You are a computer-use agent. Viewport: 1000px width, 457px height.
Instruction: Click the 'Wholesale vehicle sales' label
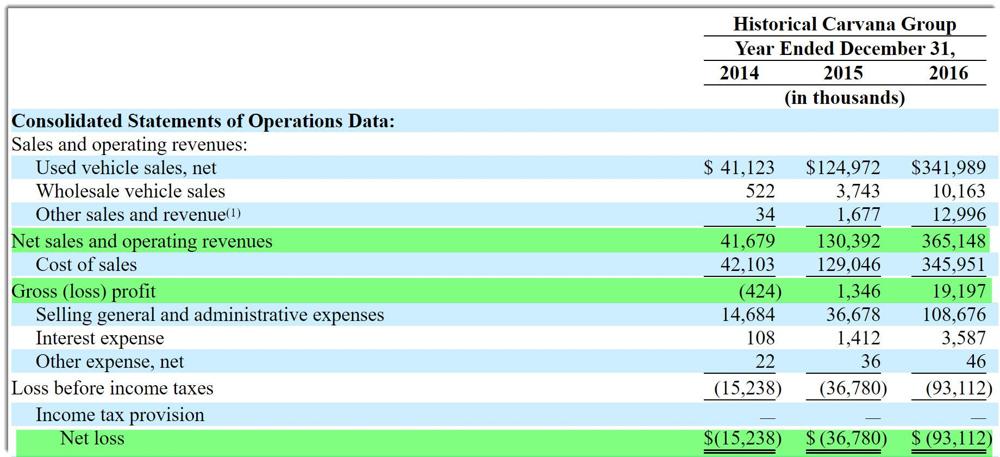coord(131,191)
